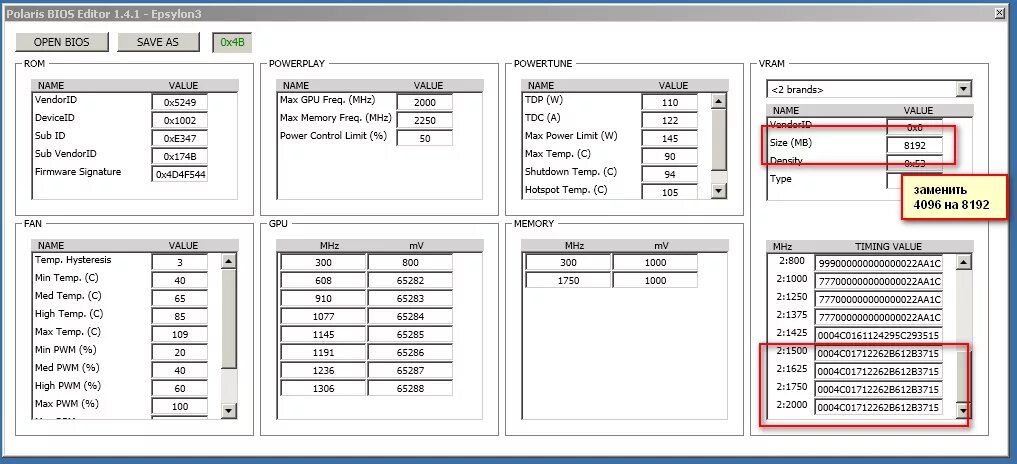
Task: Click timing list scroll down arrow
Action: [x=964, y=410]
